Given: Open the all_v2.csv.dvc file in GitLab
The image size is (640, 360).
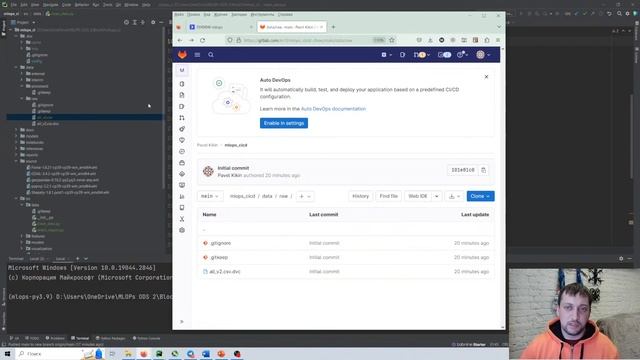Looking at the screenshot, I should [225, 272].
